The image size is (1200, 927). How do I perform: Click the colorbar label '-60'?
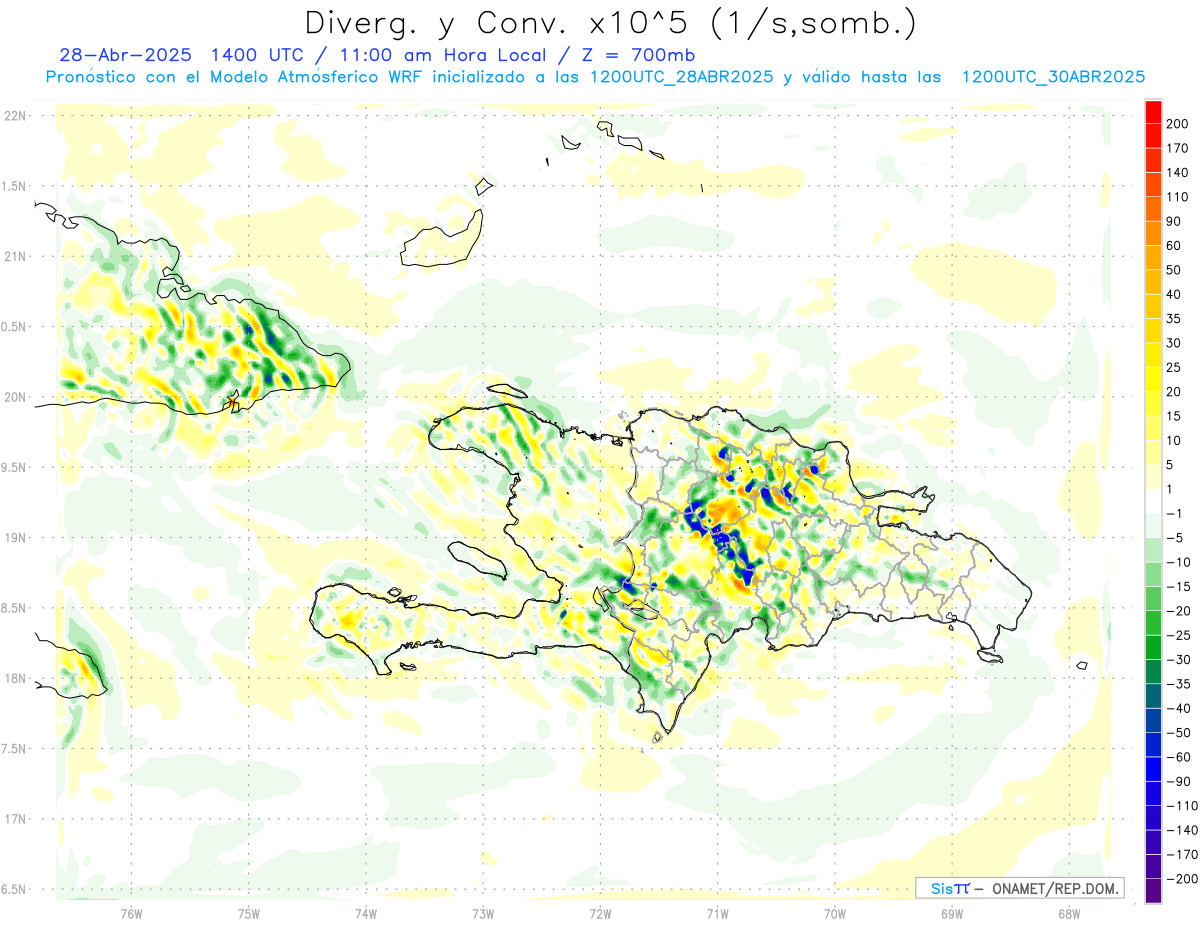pyautogui.click(x=1180, y=757)
